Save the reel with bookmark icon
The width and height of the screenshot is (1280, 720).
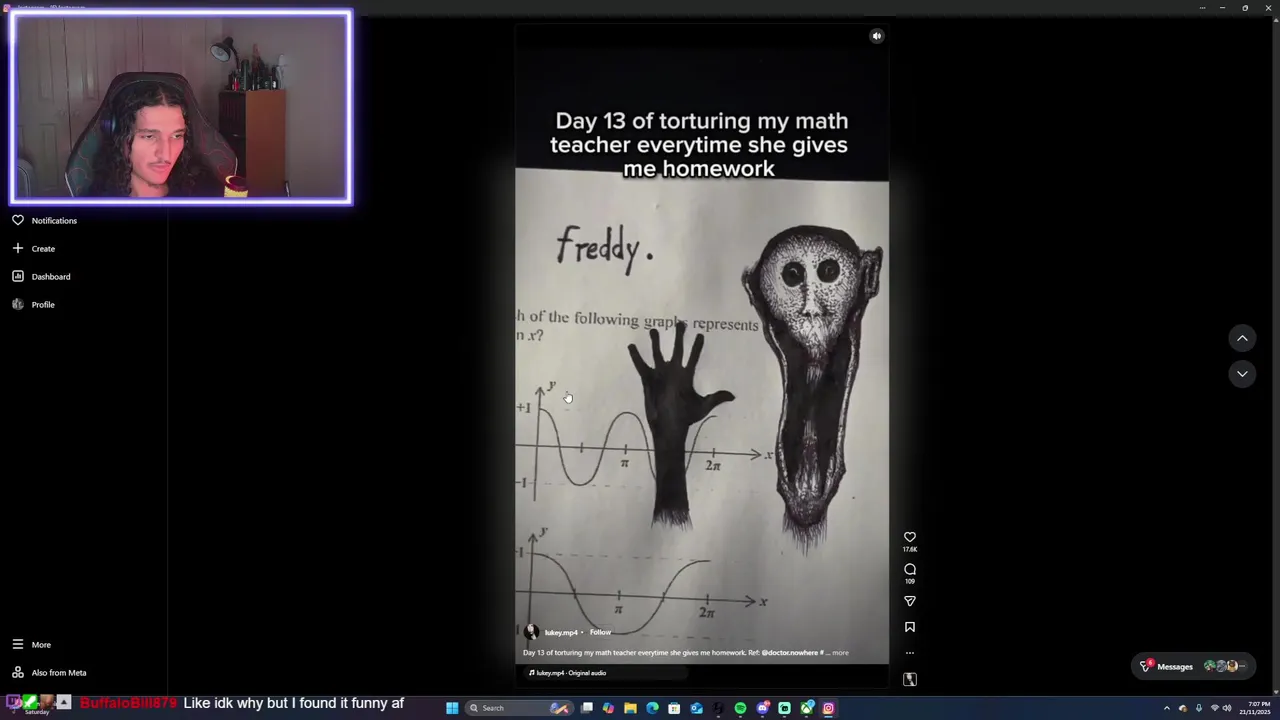(910, 627)
